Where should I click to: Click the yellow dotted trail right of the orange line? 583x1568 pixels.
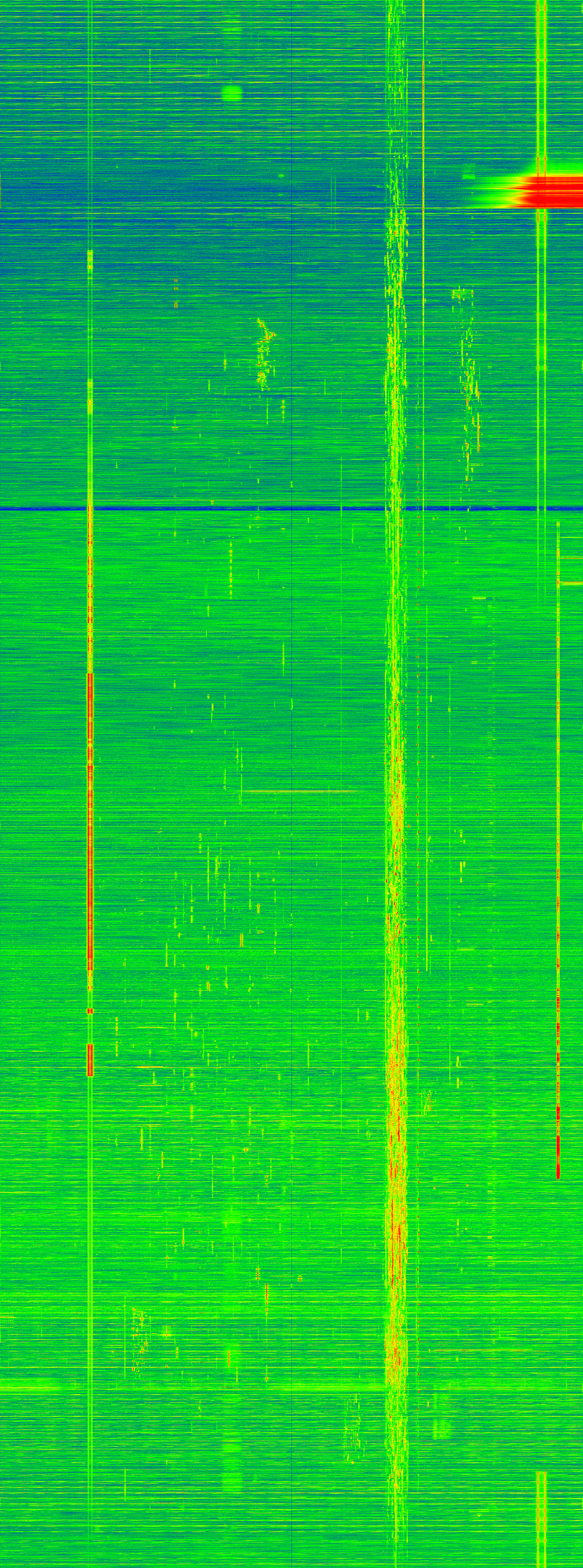(x=468, y=377)
